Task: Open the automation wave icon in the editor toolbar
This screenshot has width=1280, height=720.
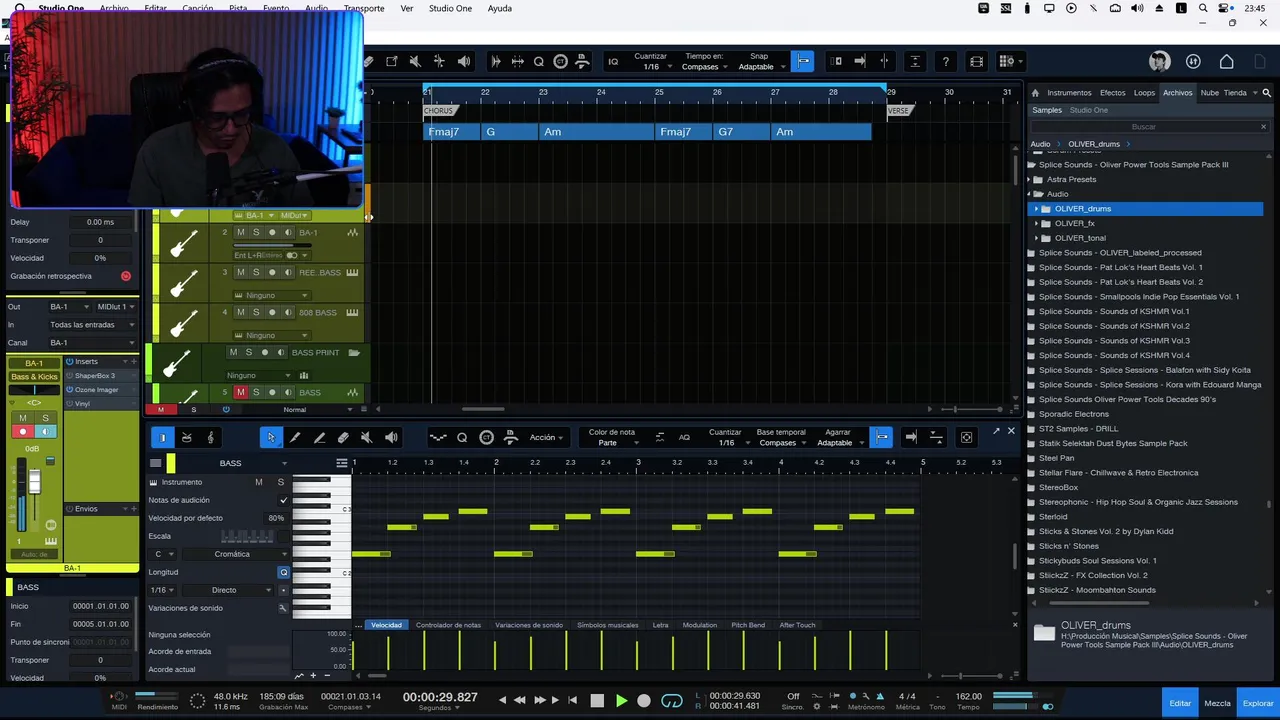Action: (437, 437)
